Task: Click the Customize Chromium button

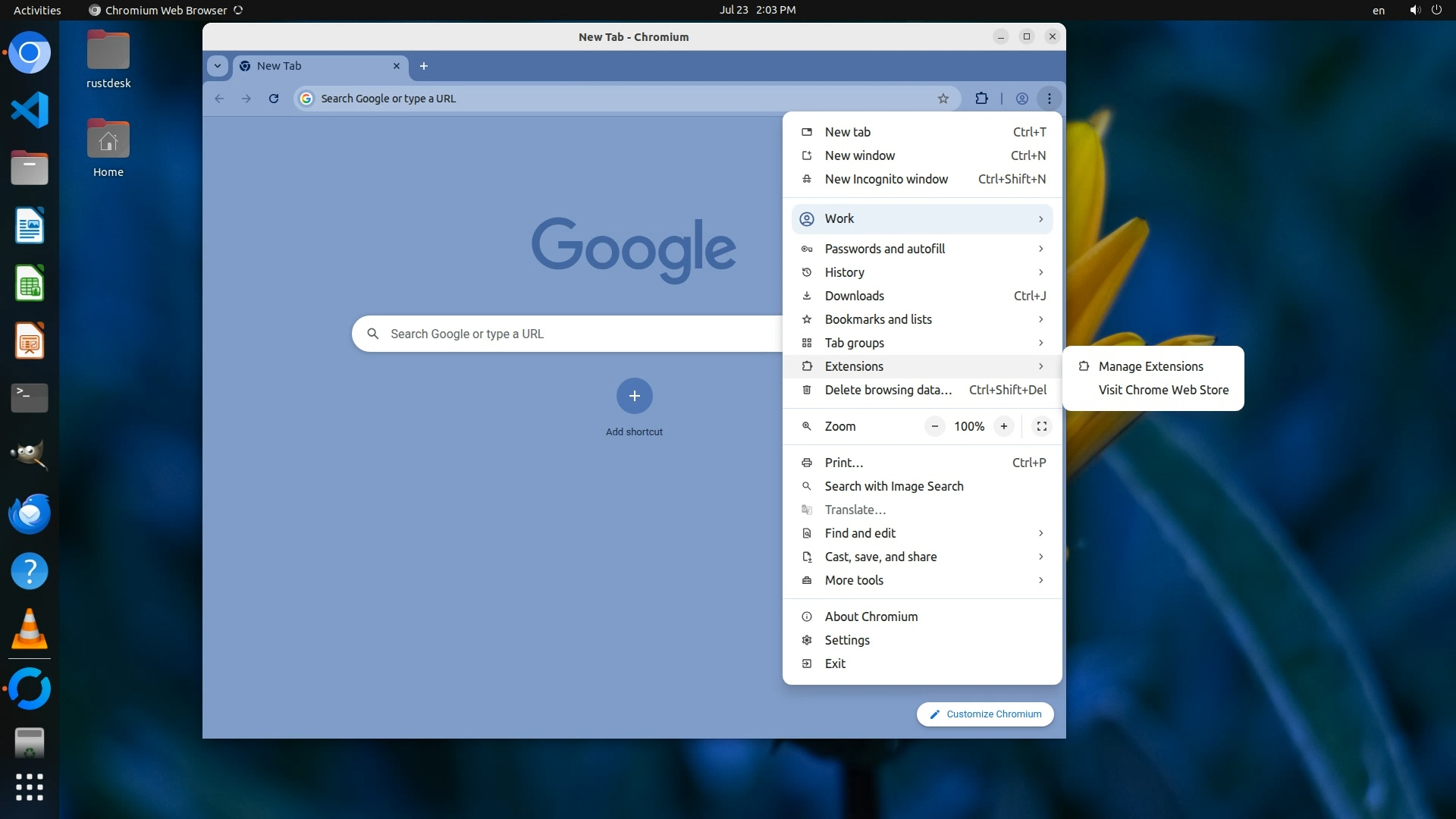Action: tap(985, 714)
